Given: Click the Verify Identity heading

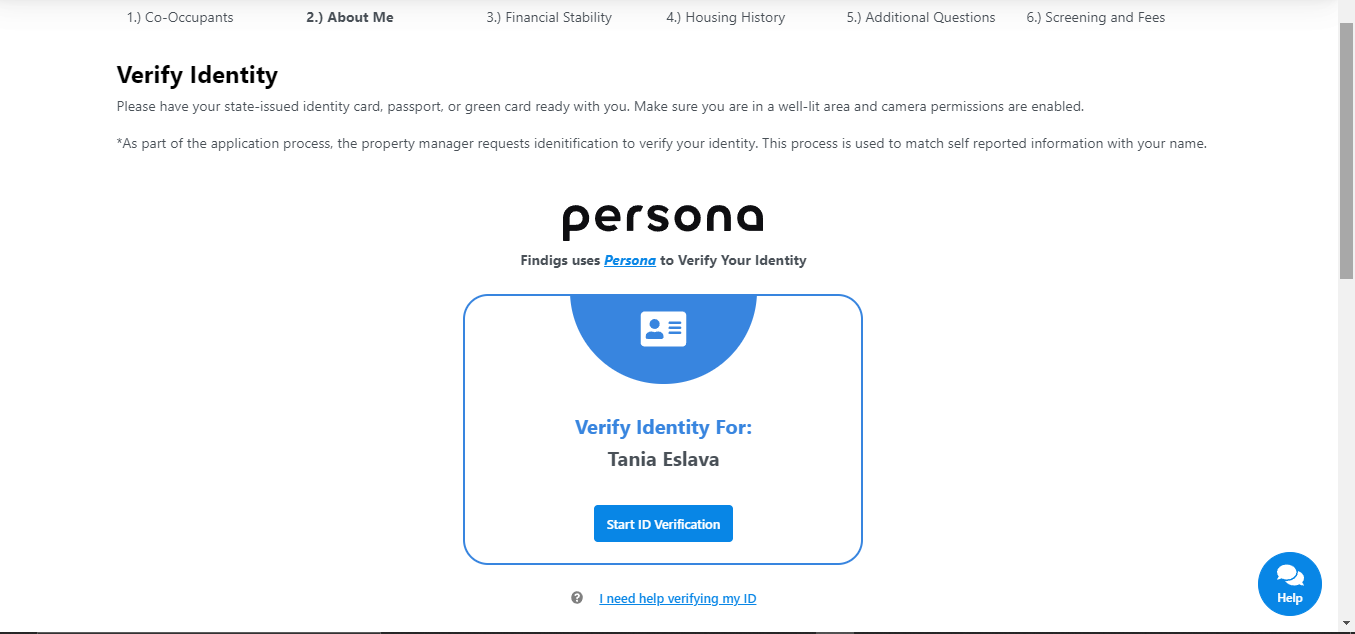Looking at the screenshot, I should [x=197, y=75].
